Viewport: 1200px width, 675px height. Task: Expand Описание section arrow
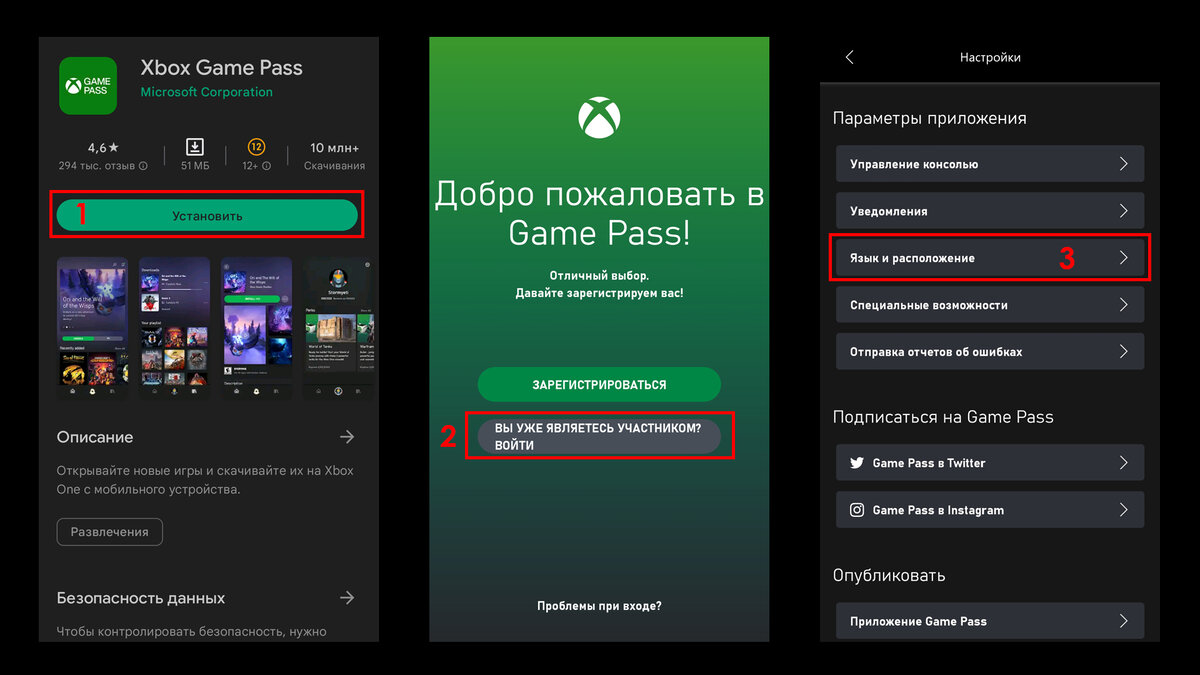pos(347,437)
